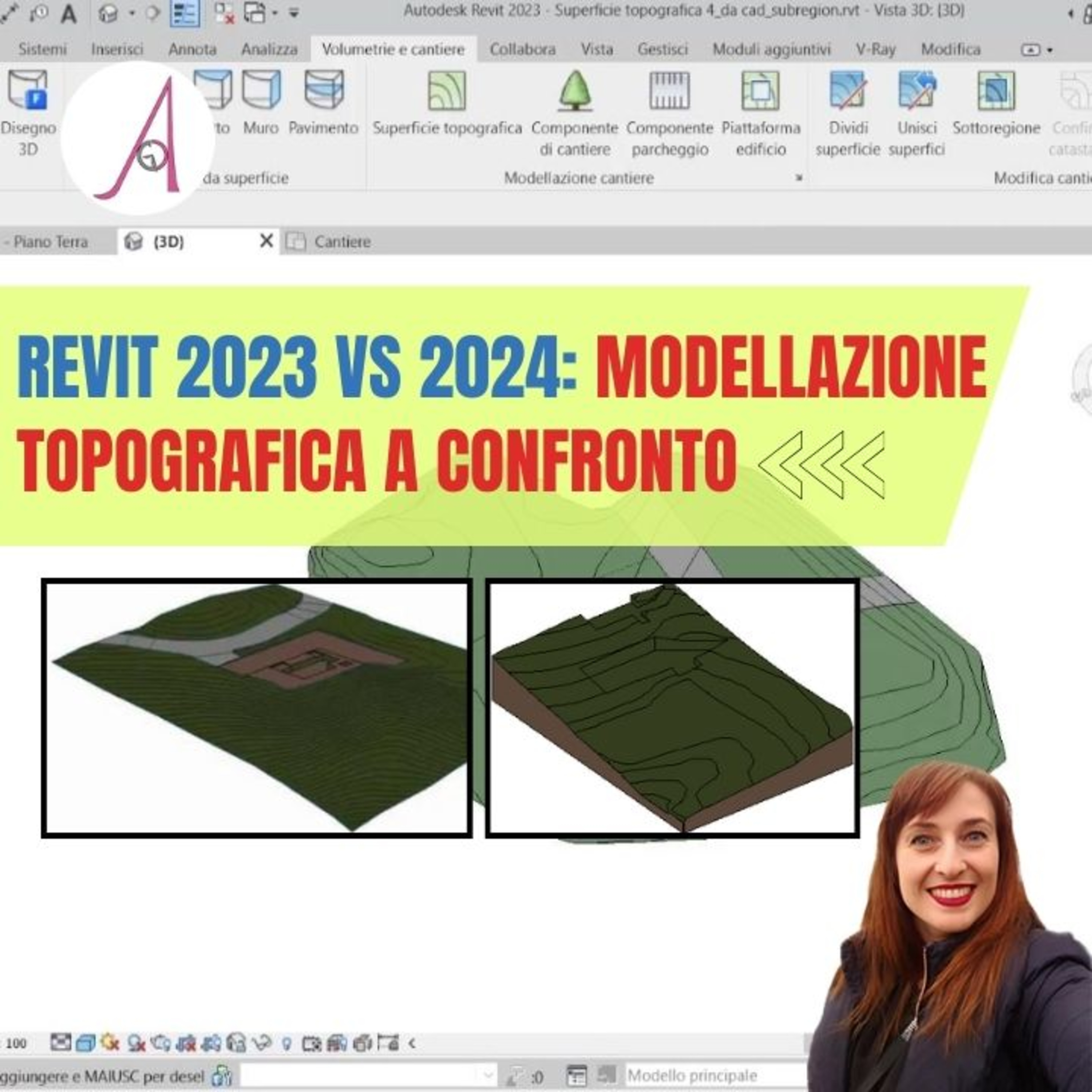Image resolution: width=1092 pixels, height=1092 pixels.
Task: Click the ribbon minimize toggle button
Action: coord(1030,50)
